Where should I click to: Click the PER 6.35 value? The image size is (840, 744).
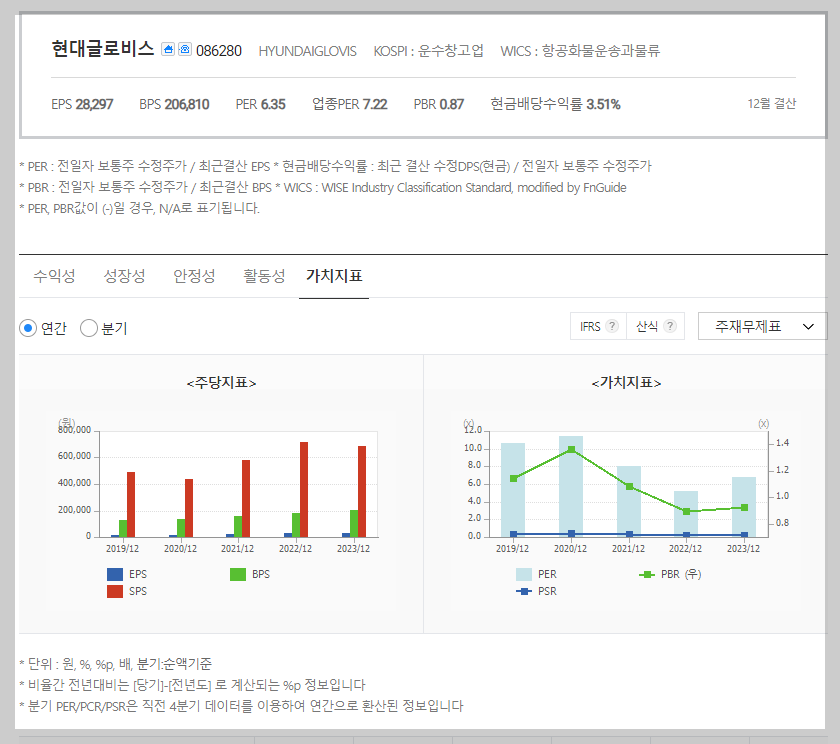click(260, 104)
